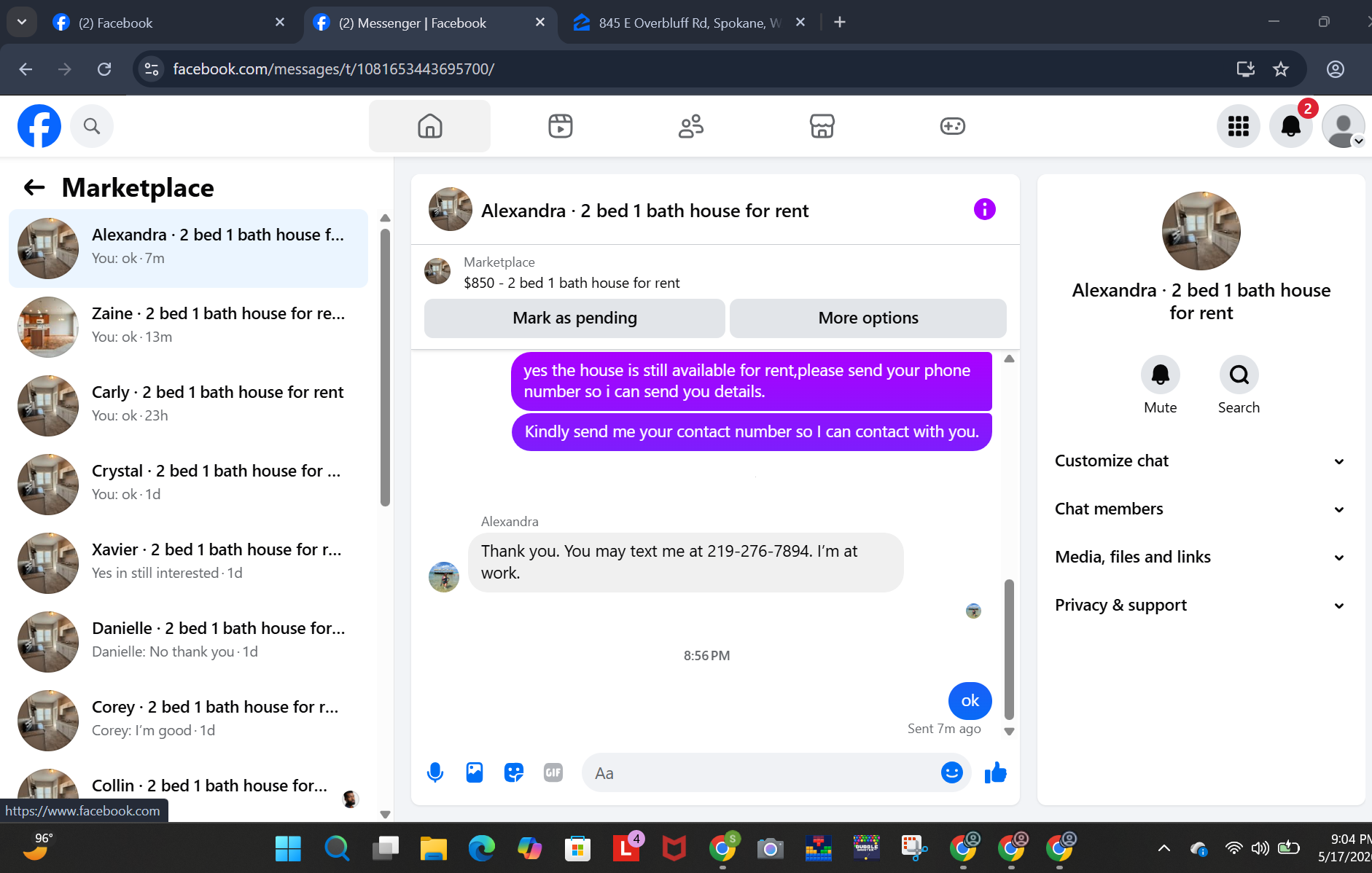1372x873 pixels.
Task: Go to the Home feed tab
Action: pyautogui.click(x=429, y=126)
